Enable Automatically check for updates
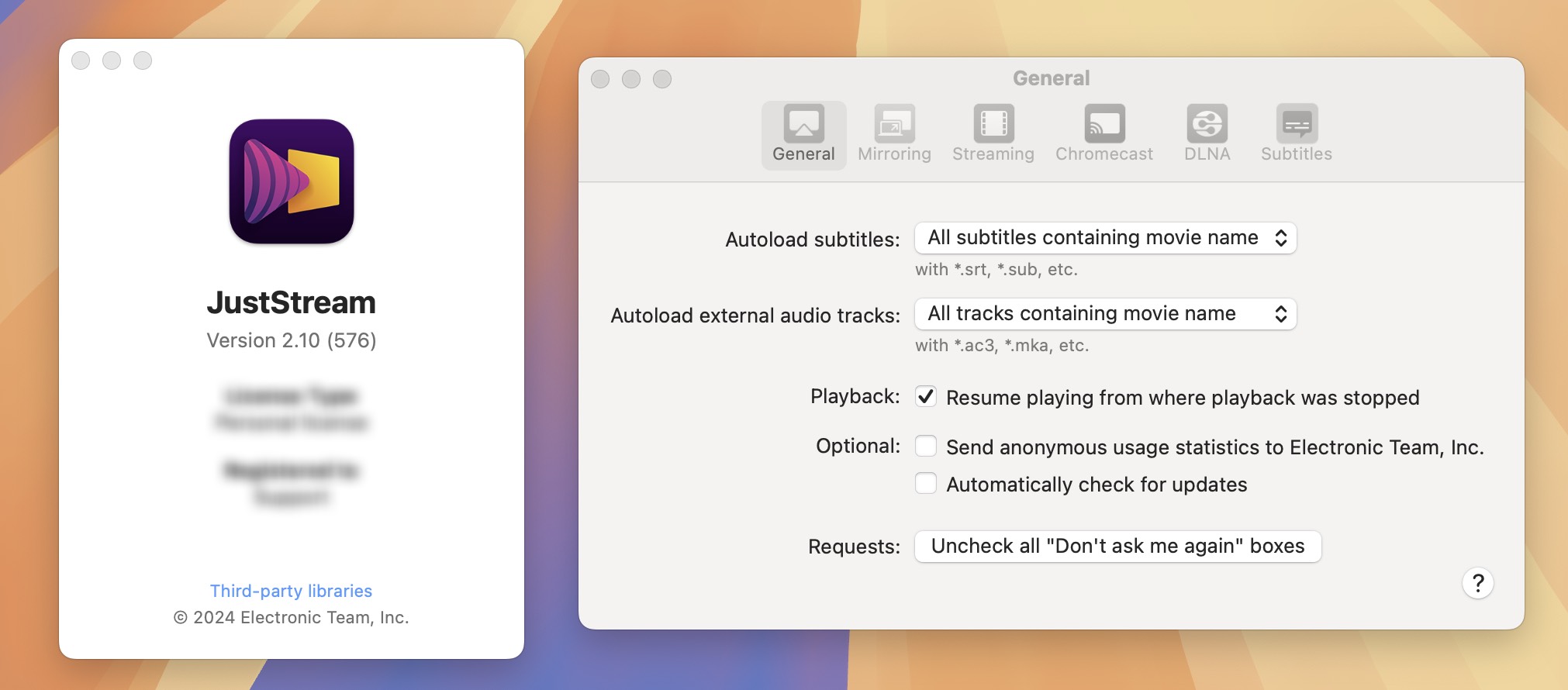The width and height of the screenshot is (1568, 690). [926, 483]
